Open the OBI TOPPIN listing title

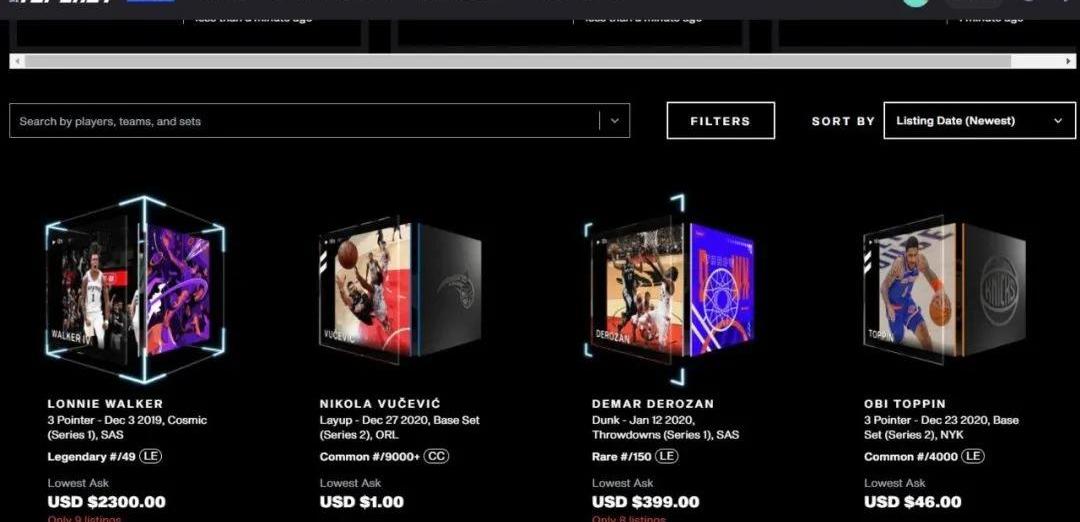pyautogui.click(x=905, y=404)
